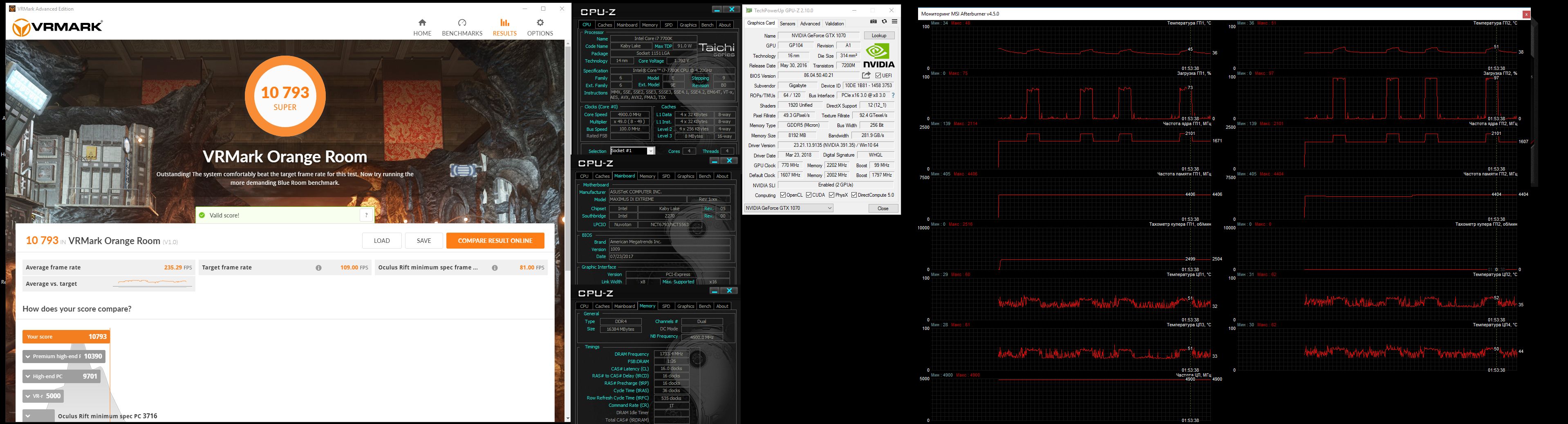Open the VRMark HOME icon
This screenshot has width=1568, height=424.
coord(422,22)
